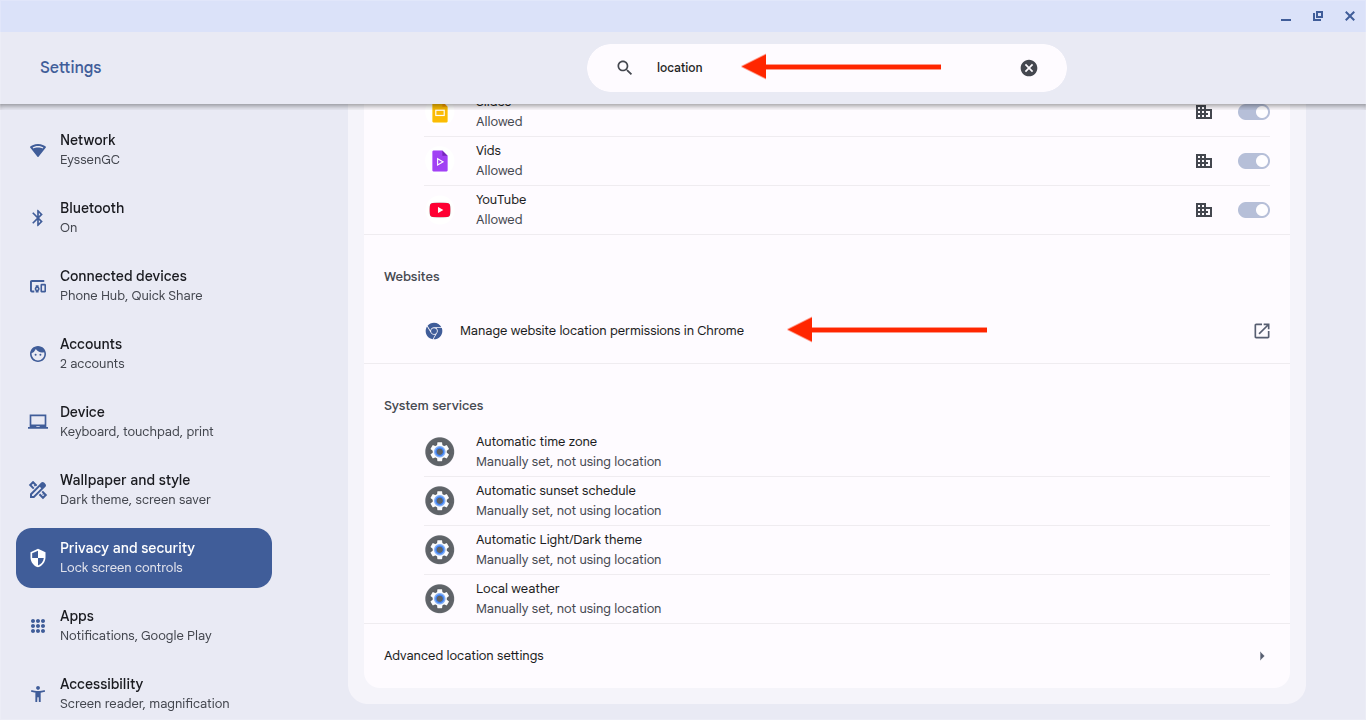Viewport: 1366px width, 720px height.
Task: Click the Automatic time zone gear icon
Action: [x=440, y=452]
